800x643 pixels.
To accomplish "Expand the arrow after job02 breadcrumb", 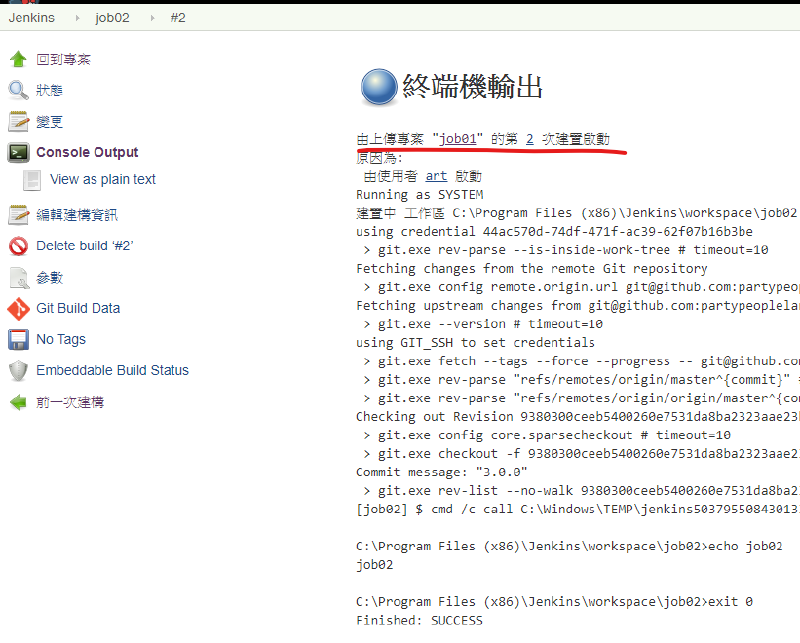I will pyautogui.click(x=150, y=17).
